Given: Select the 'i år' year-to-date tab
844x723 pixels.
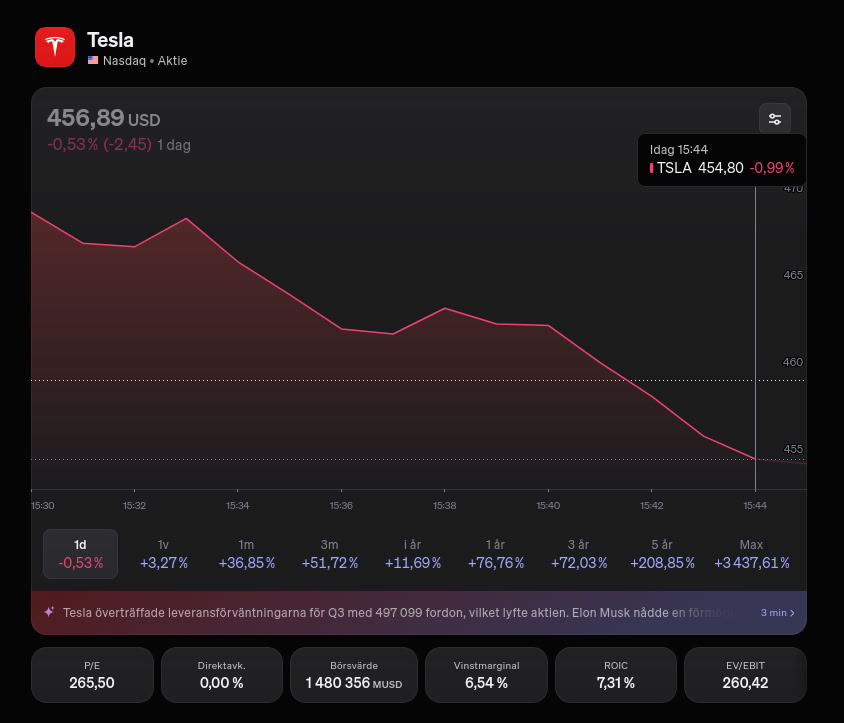Looking at the screenshot, I should (413, 554).
